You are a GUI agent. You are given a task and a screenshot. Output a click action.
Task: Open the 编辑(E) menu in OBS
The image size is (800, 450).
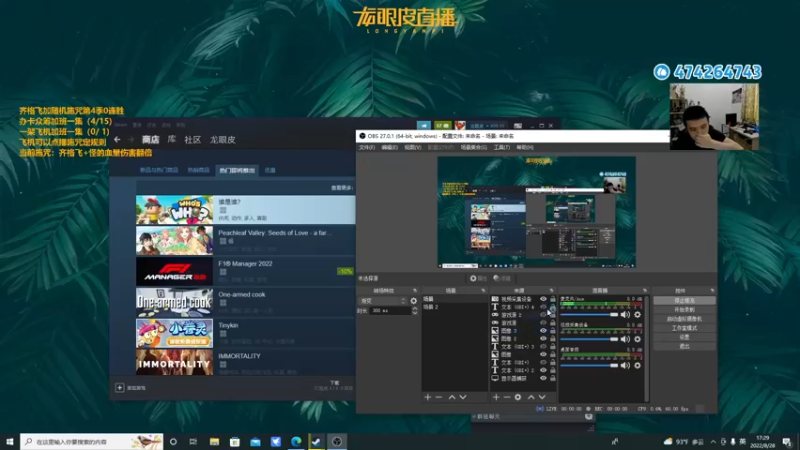click(389, 147)
